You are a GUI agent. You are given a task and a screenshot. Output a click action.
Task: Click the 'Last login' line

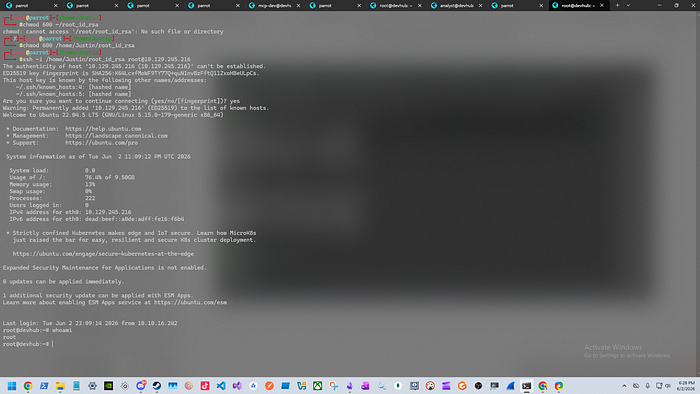[x=90, y=323]
